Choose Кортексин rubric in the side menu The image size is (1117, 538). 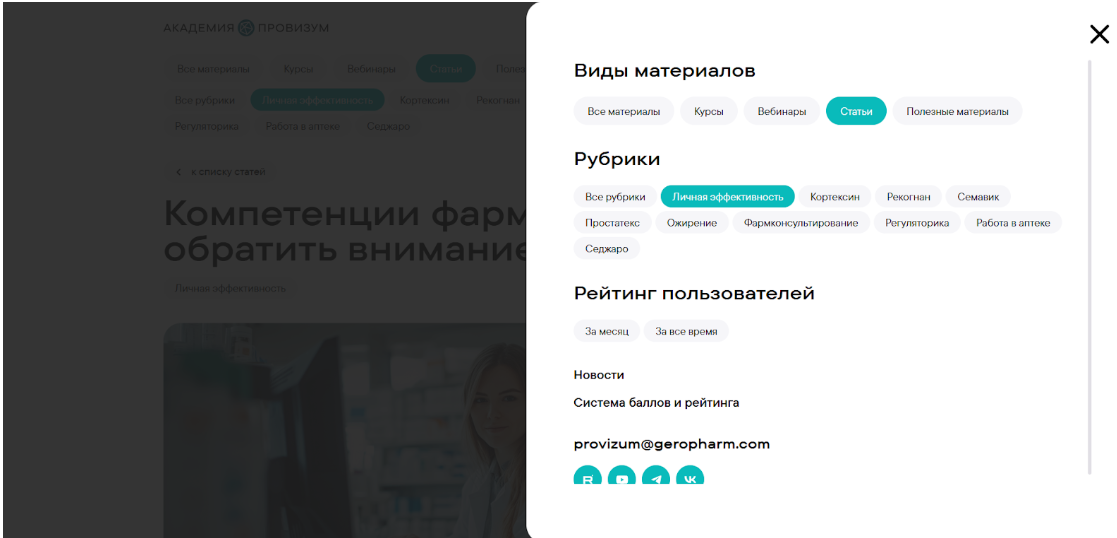[835, 197]
